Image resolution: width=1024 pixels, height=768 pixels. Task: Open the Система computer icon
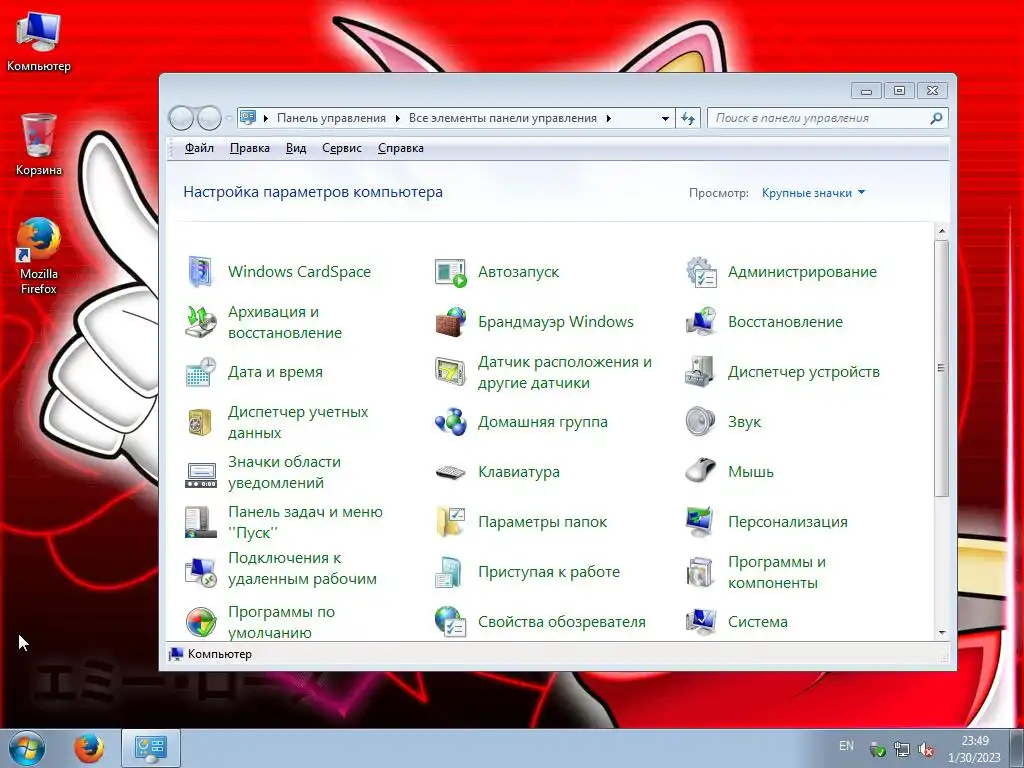[x=701, y=622]
